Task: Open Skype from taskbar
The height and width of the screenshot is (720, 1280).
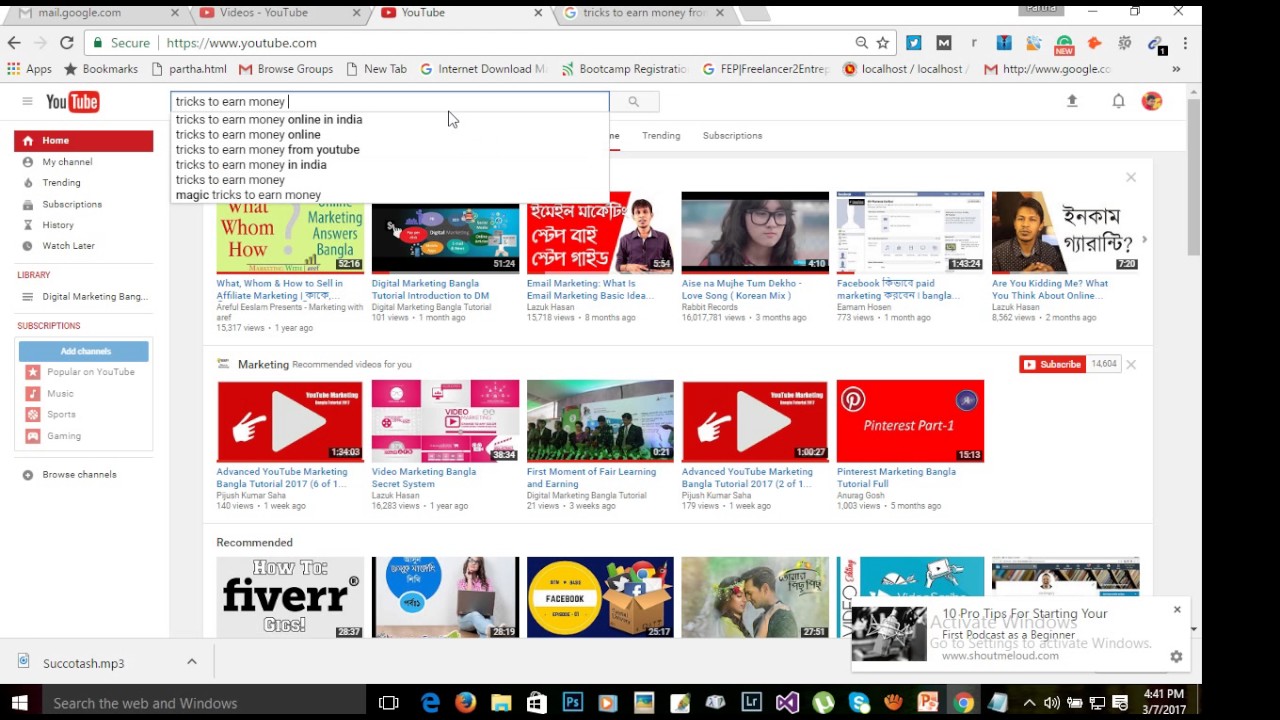Action: pyautogui.click(x=859, y=703)
